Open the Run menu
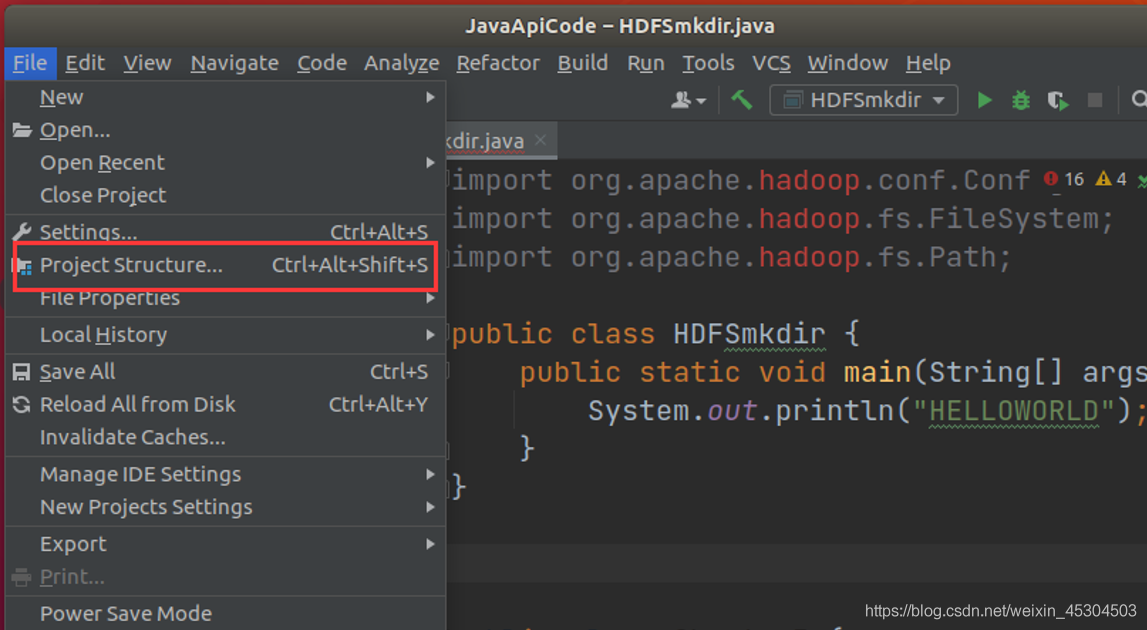 pos(646,64)
